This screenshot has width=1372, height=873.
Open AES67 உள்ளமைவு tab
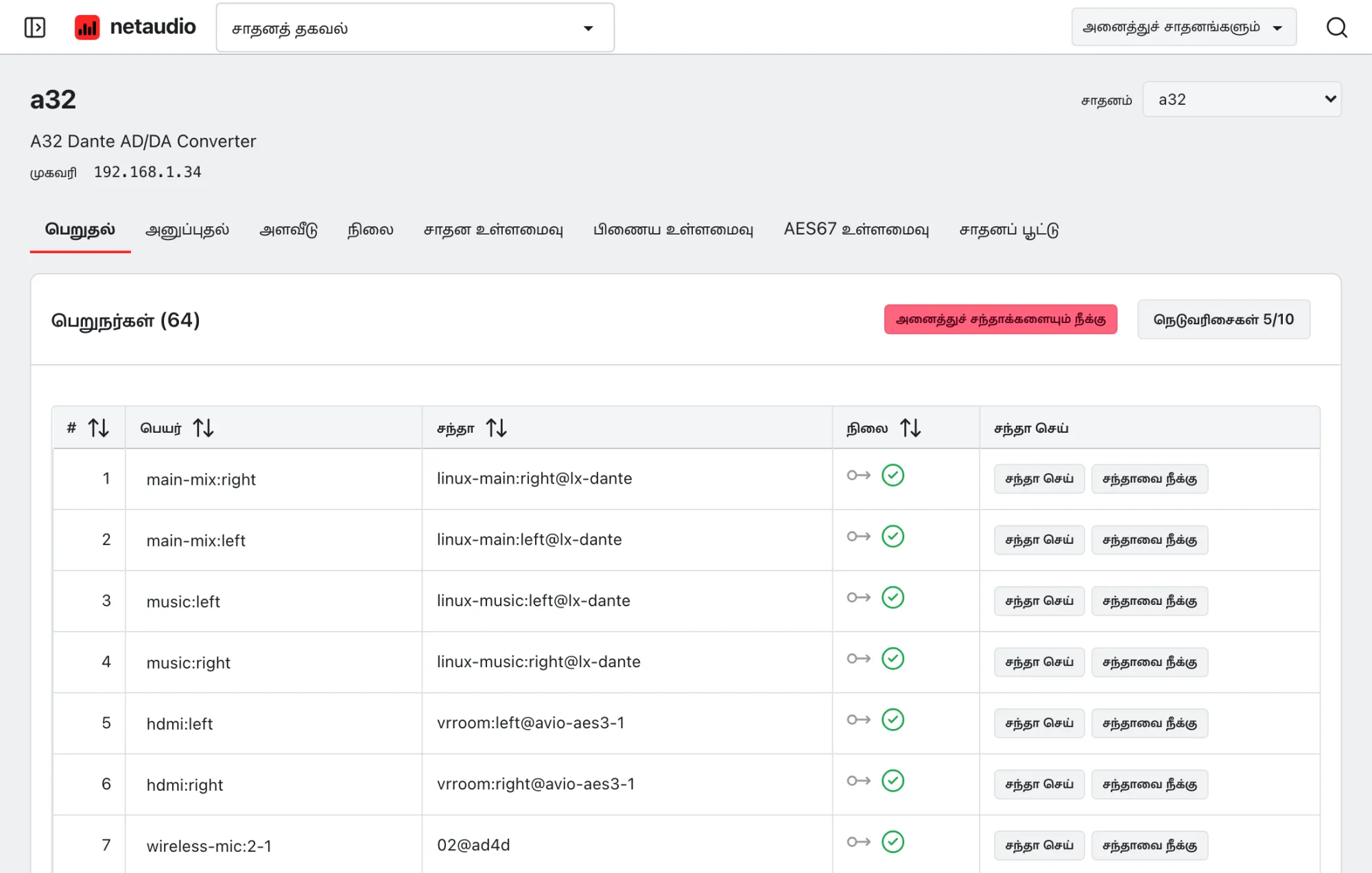click(856, 230)
